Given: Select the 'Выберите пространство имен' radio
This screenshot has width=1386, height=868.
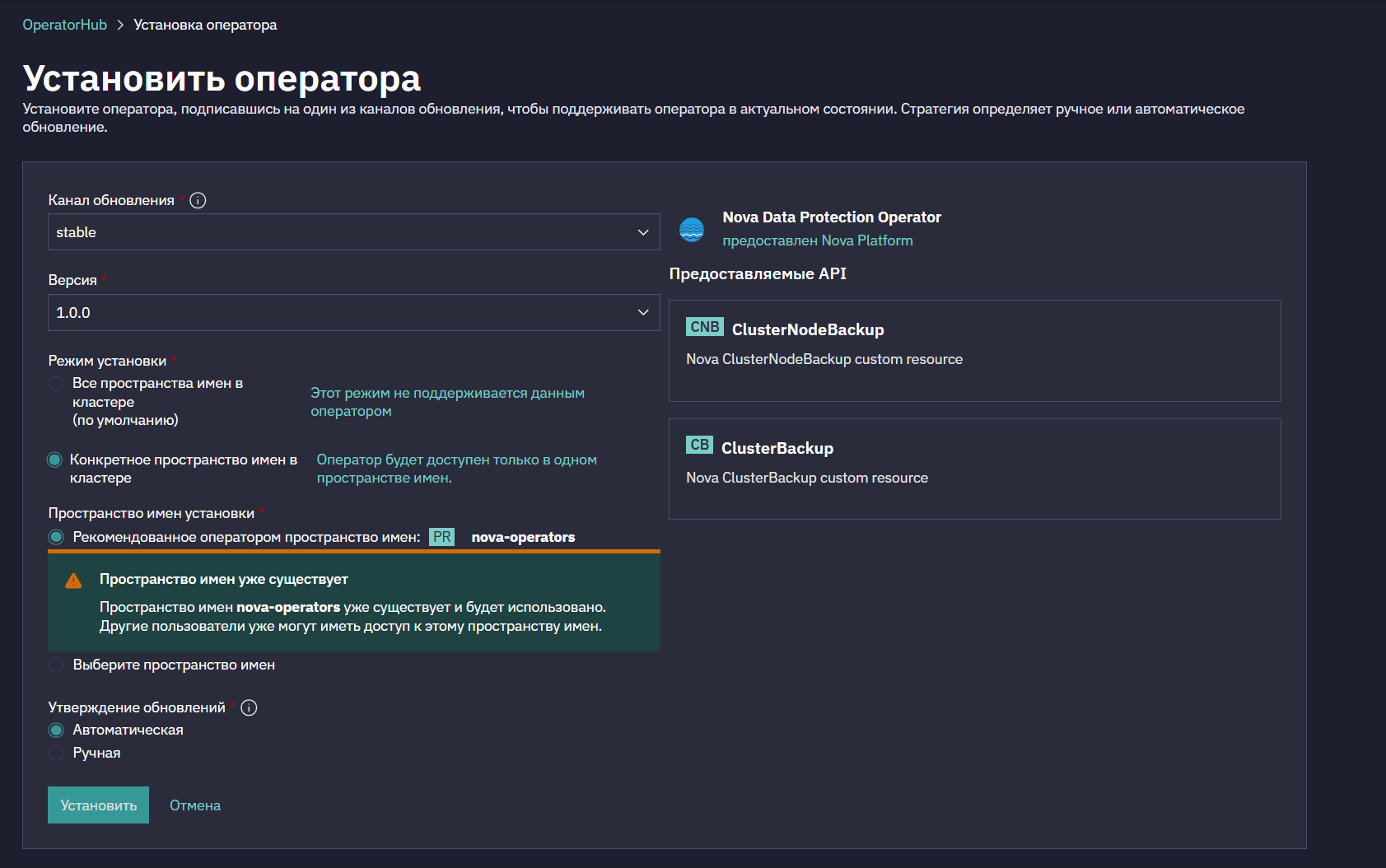Looking at the screenshot, I should pyautogui.click(x=56, y=665).
